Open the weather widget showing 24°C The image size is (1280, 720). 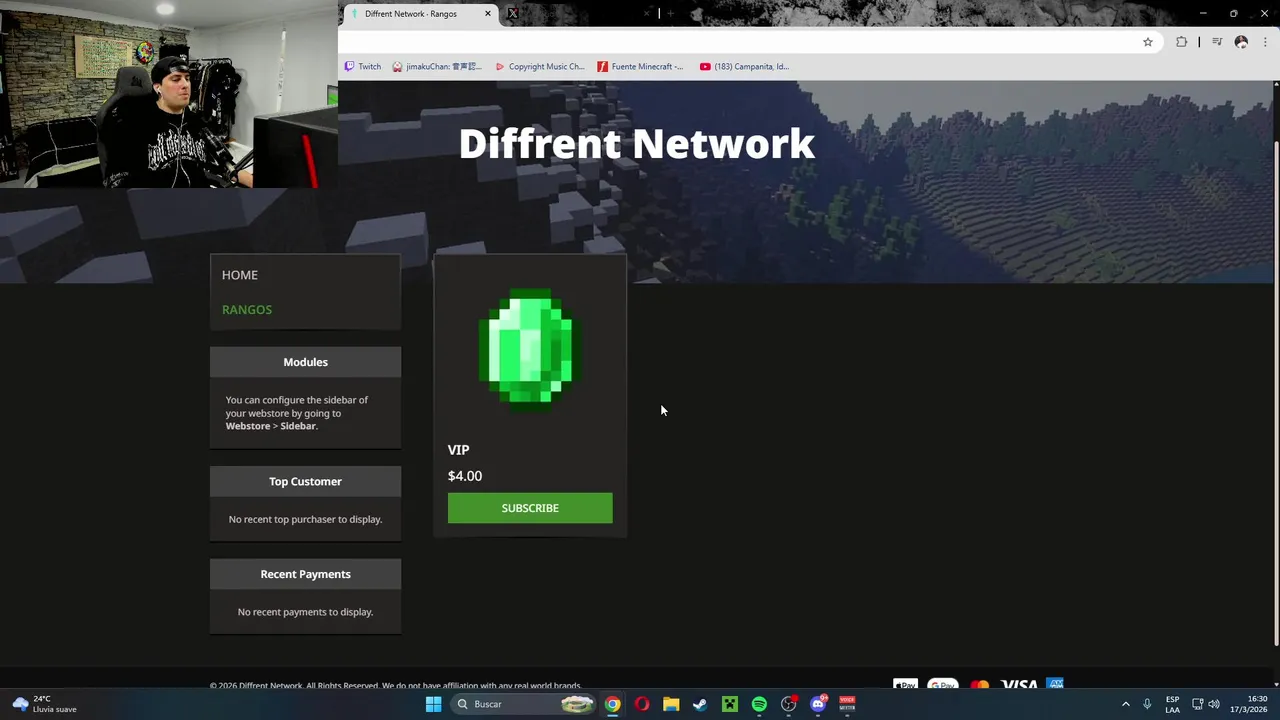click(43, 704)
